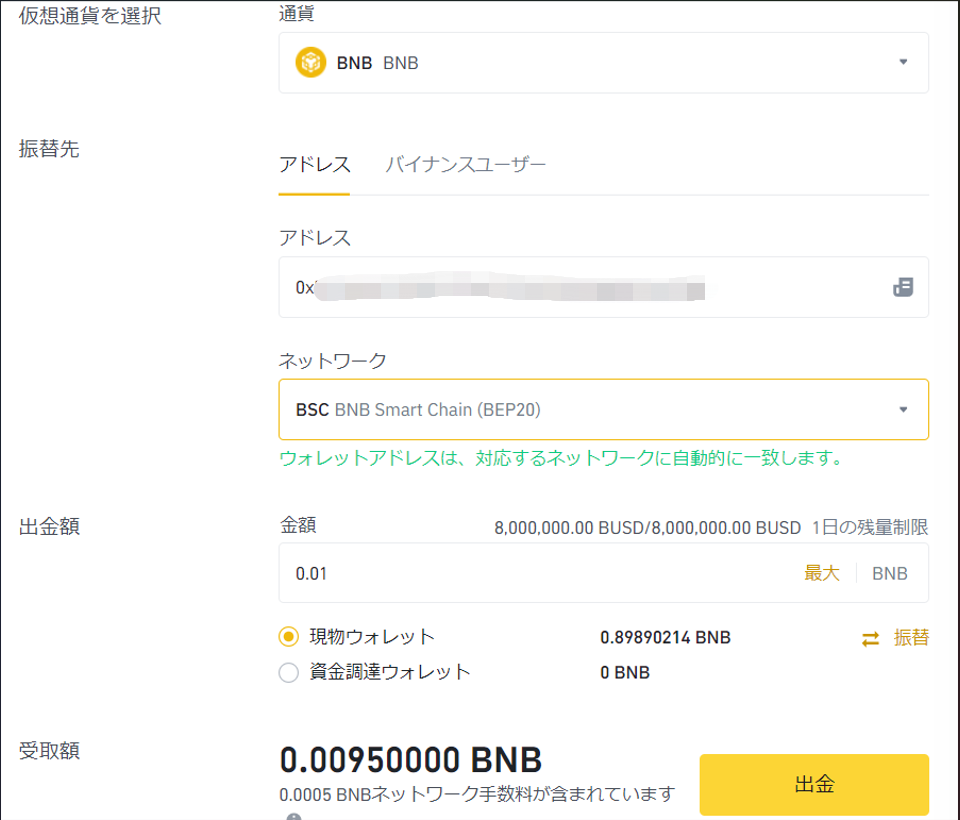Click the green ウォレットアドレスは notice text
Image resolution: width=960 pixels, height=820 pixels.
click(562, 458)
